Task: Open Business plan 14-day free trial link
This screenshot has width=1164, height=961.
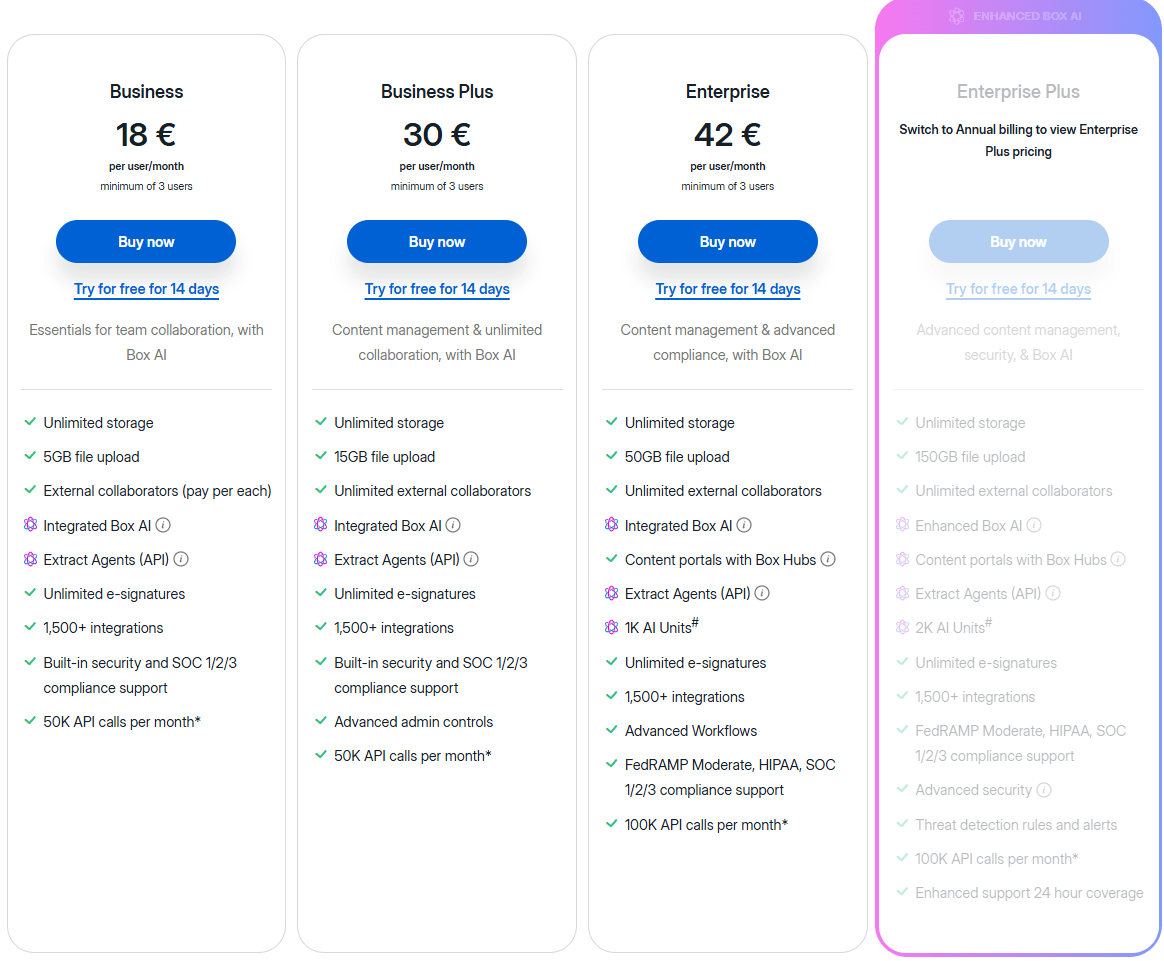Action: click(x=146, y=289)
